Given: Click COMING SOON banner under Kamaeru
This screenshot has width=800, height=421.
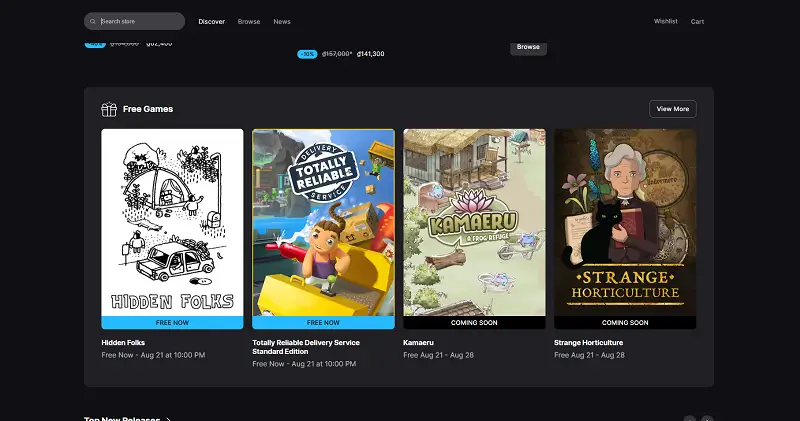Looking at the screenshot, I should coord(474,323).
